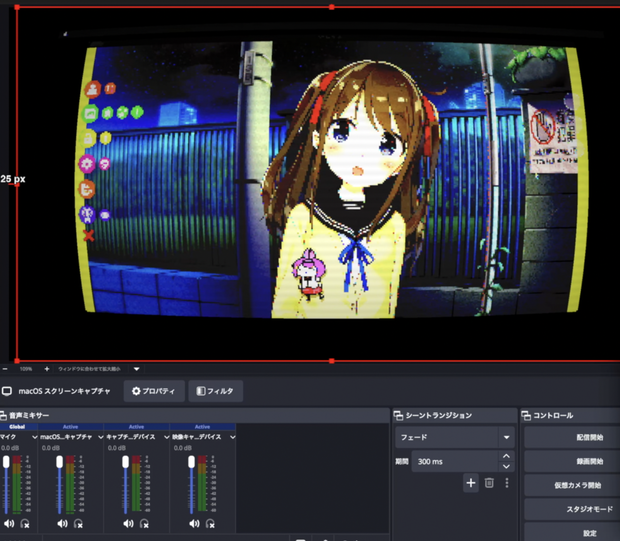Zoom in the preview with plus button
This screenshot has width=620, height=541.
point(47,369)
